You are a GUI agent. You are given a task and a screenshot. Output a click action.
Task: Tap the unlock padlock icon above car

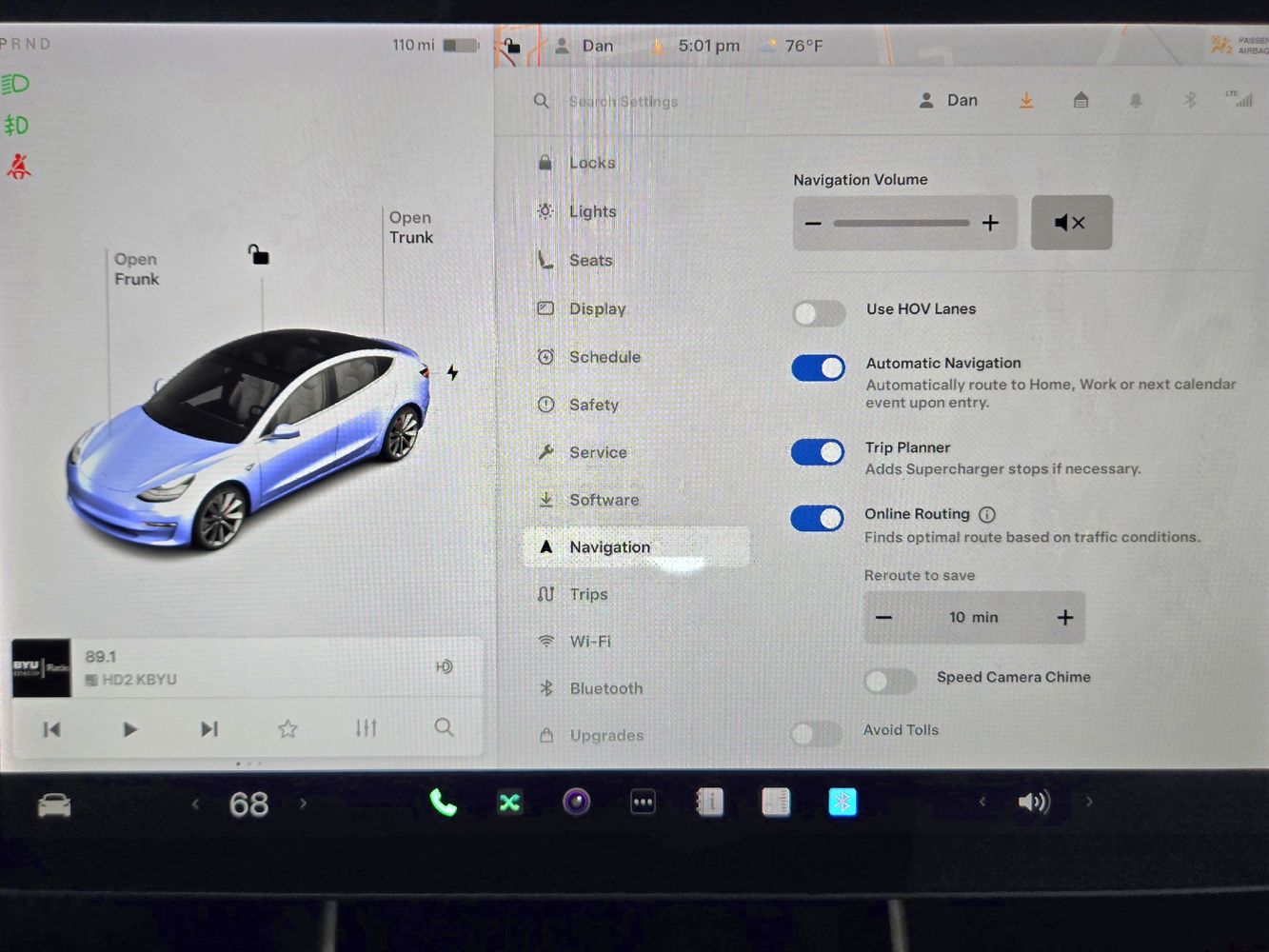(x=258, y=254)
